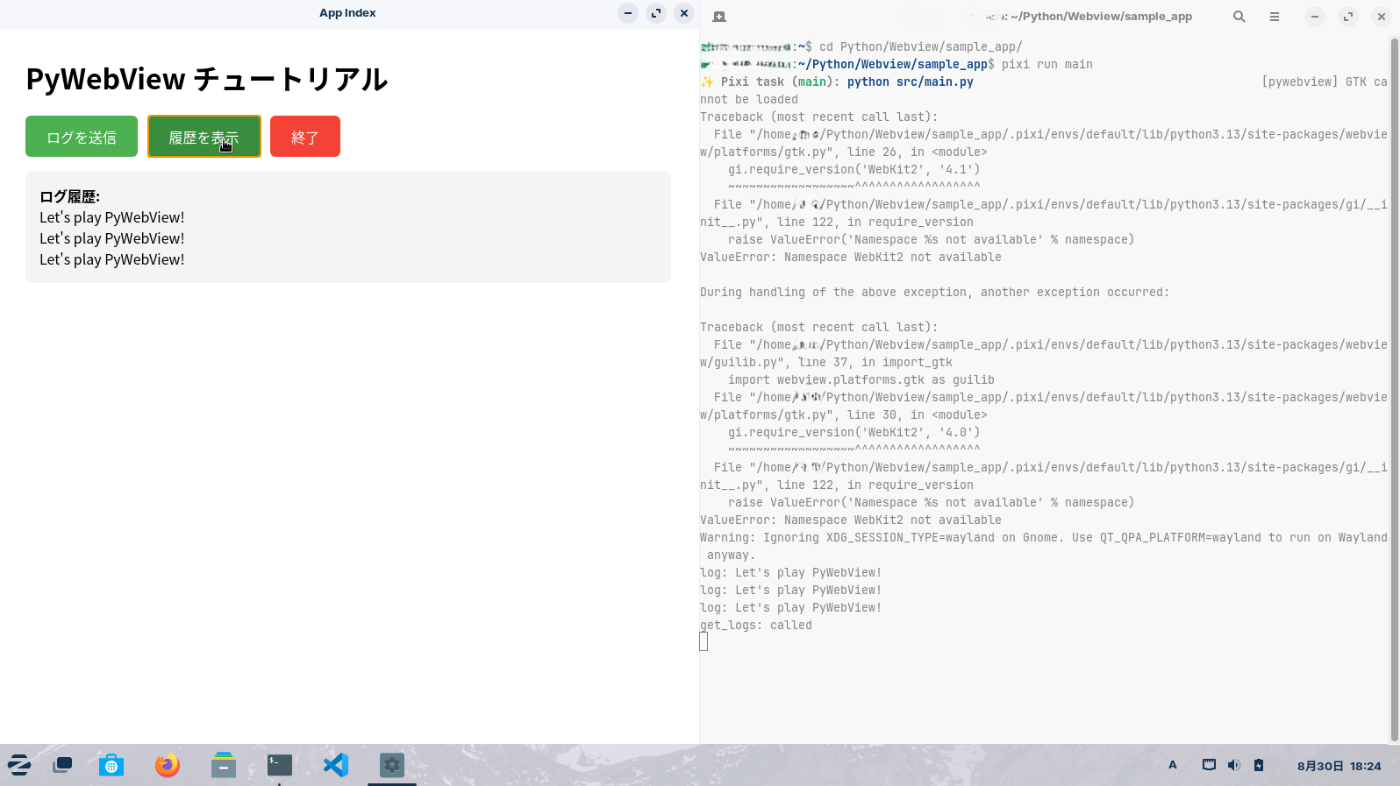Image resolution: width=1400 pixels, height=786 pixels.
Task: Open the Zorin start menu
Action: [18, 765]
